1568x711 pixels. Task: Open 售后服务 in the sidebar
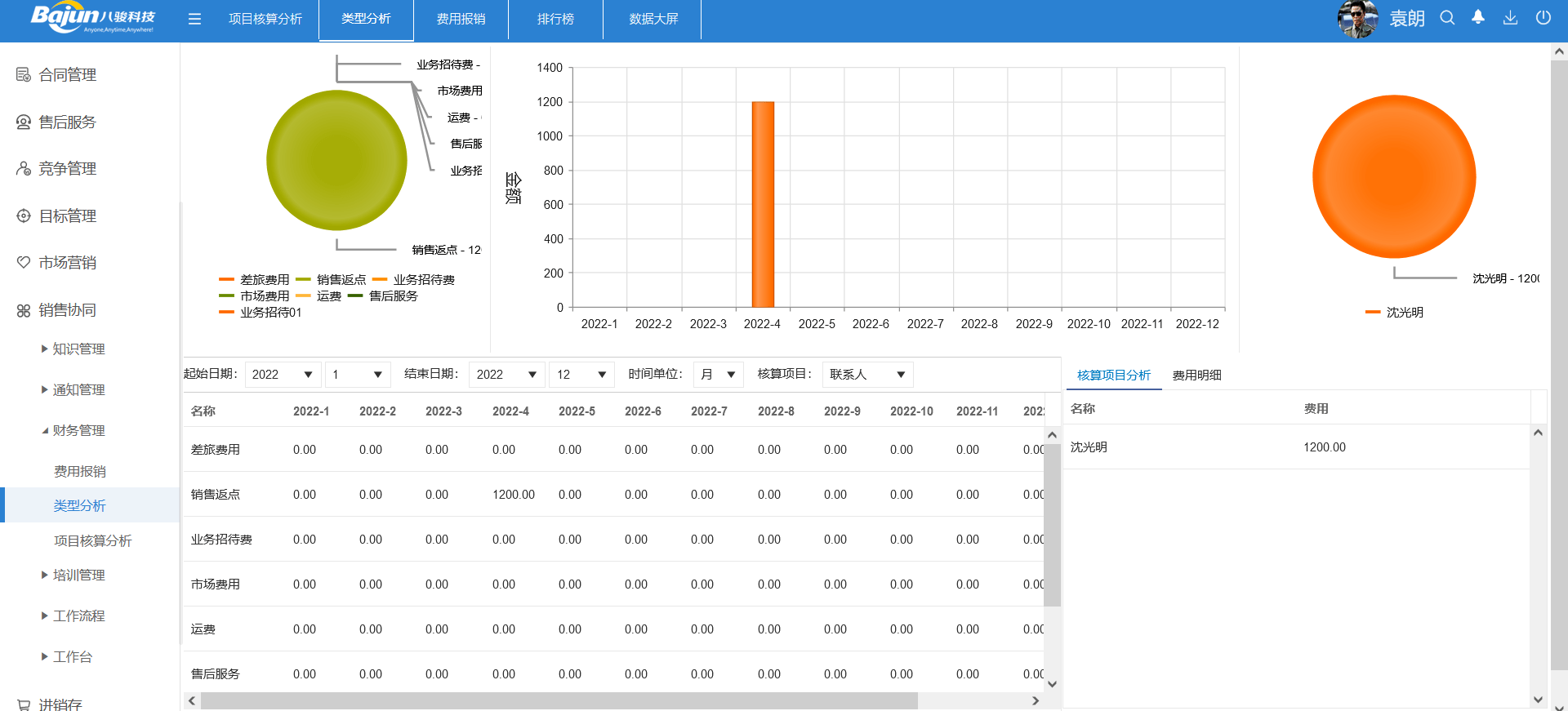pyautogui.click(x=67, y=122)
